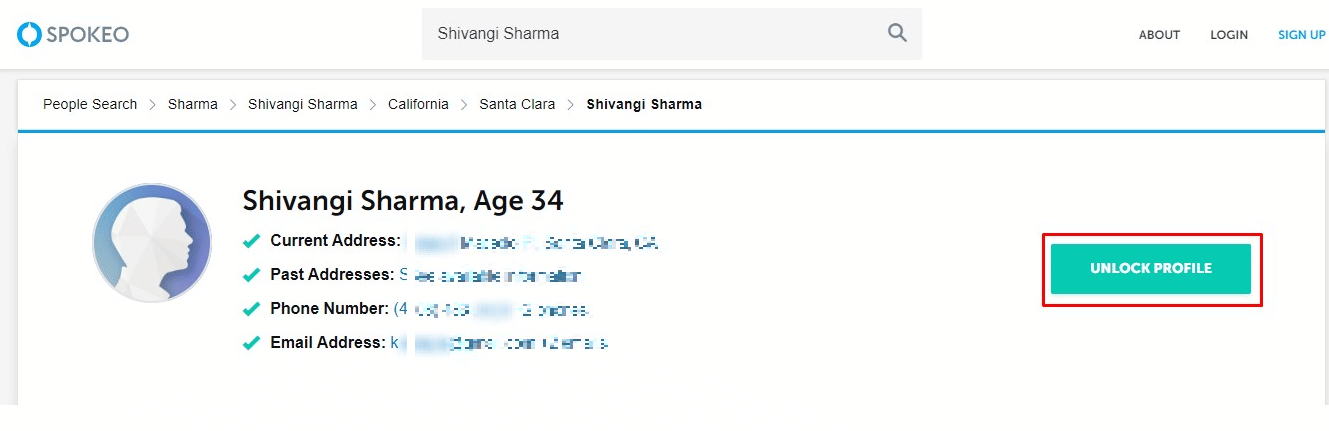This screenshot has width=1329, height=431.
Task: Click the UNLOCK PROFILE button
Action: click(x=1151, y=269)
